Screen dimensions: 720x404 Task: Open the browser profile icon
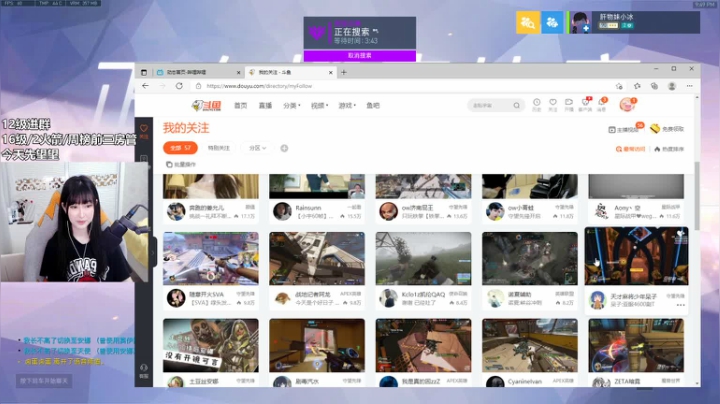pyautogui.click(x=672, y=86)
